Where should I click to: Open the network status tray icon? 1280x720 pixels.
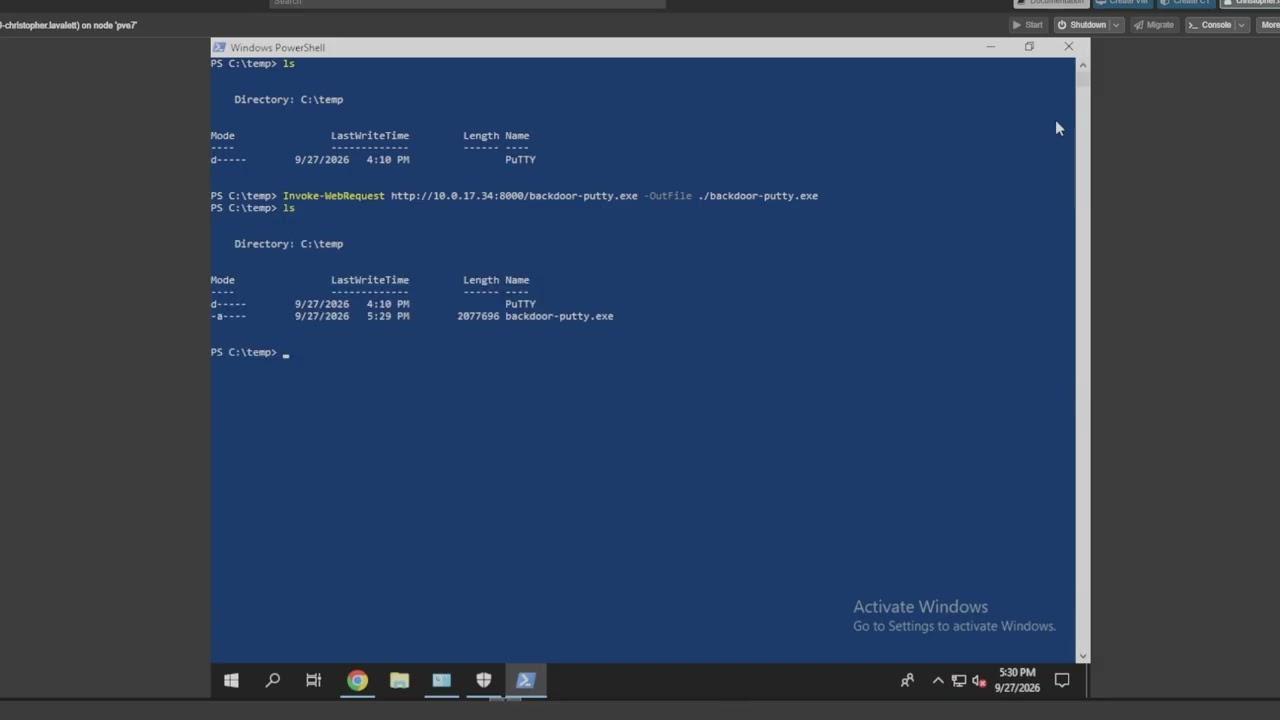[x=959, y=681]
